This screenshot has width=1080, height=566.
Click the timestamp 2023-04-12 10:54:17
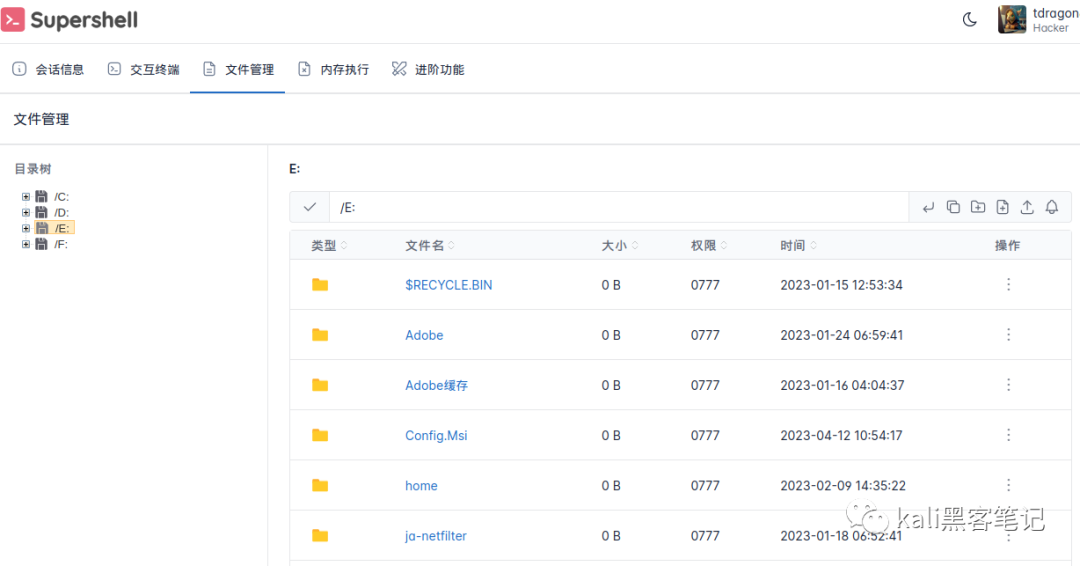pos(841,435)
